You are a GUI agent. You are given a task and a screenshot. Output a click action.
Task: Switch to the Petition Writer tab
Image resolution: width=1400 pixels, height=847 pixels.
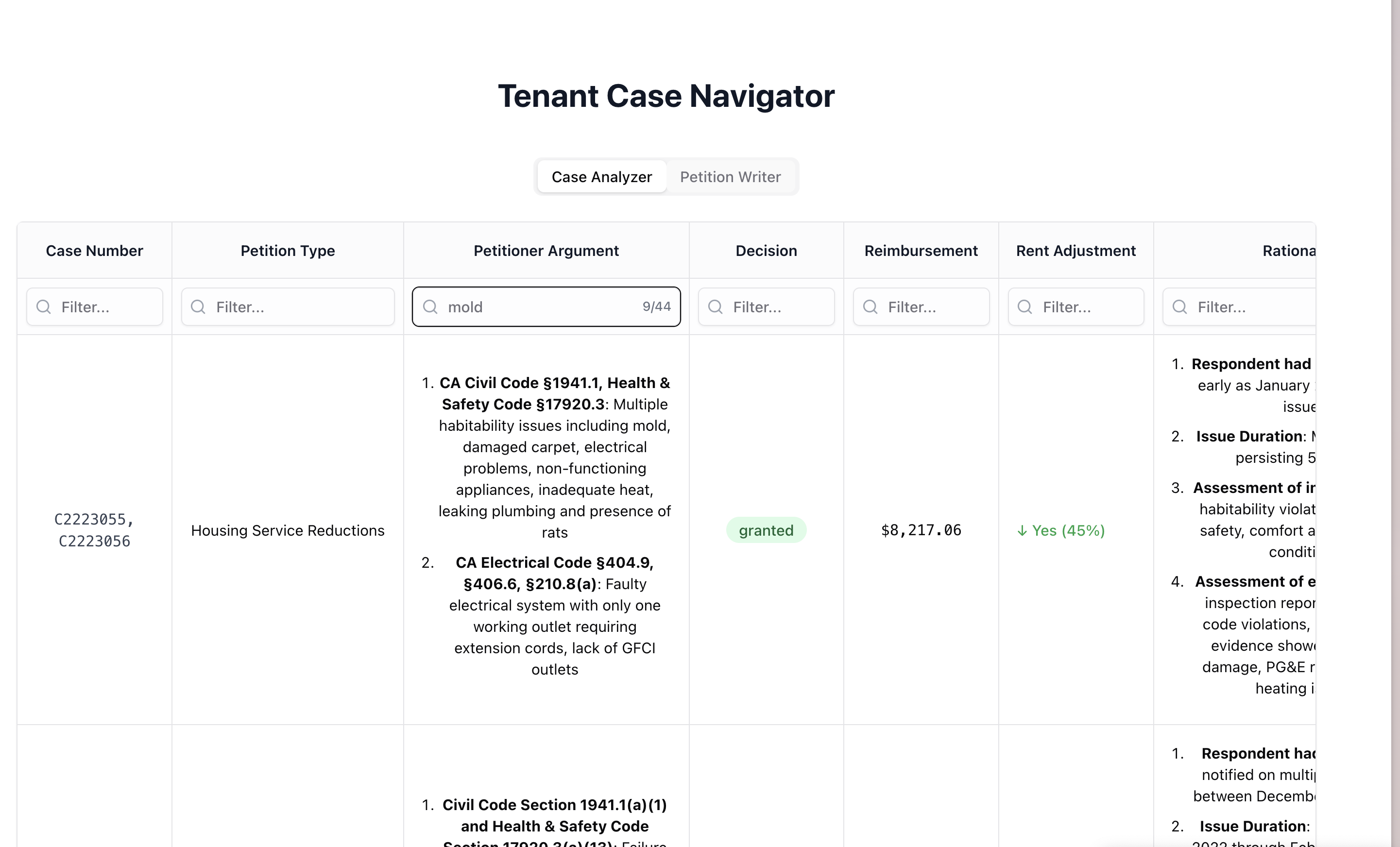(x=730, y=177)
